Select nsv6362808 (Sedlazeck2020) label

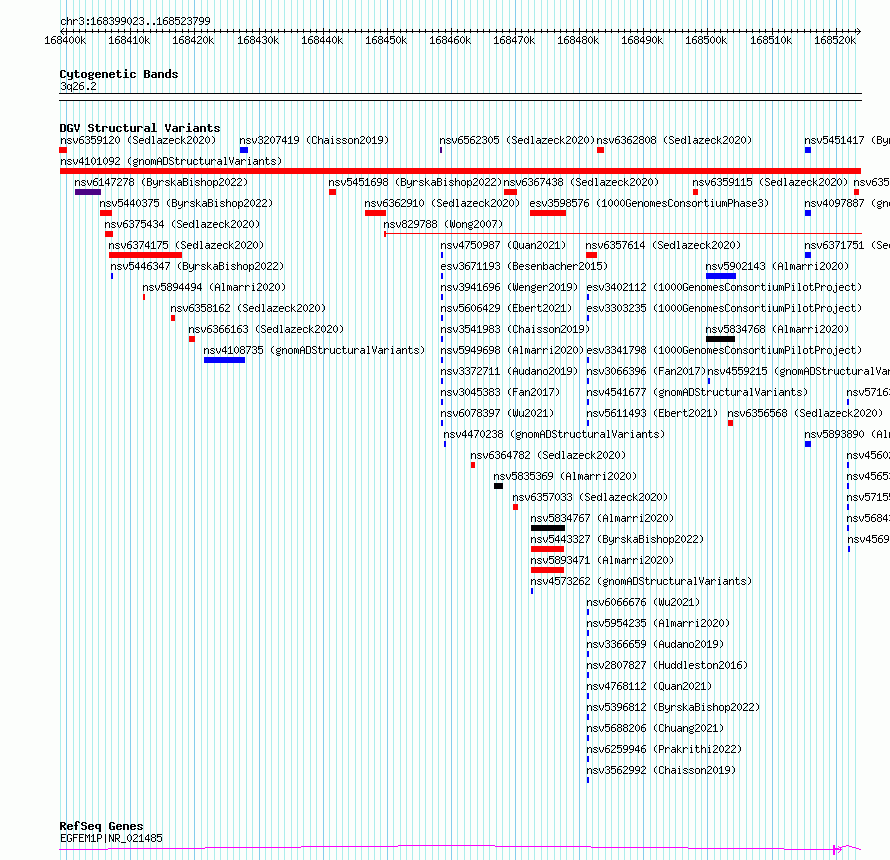[674, 140]
